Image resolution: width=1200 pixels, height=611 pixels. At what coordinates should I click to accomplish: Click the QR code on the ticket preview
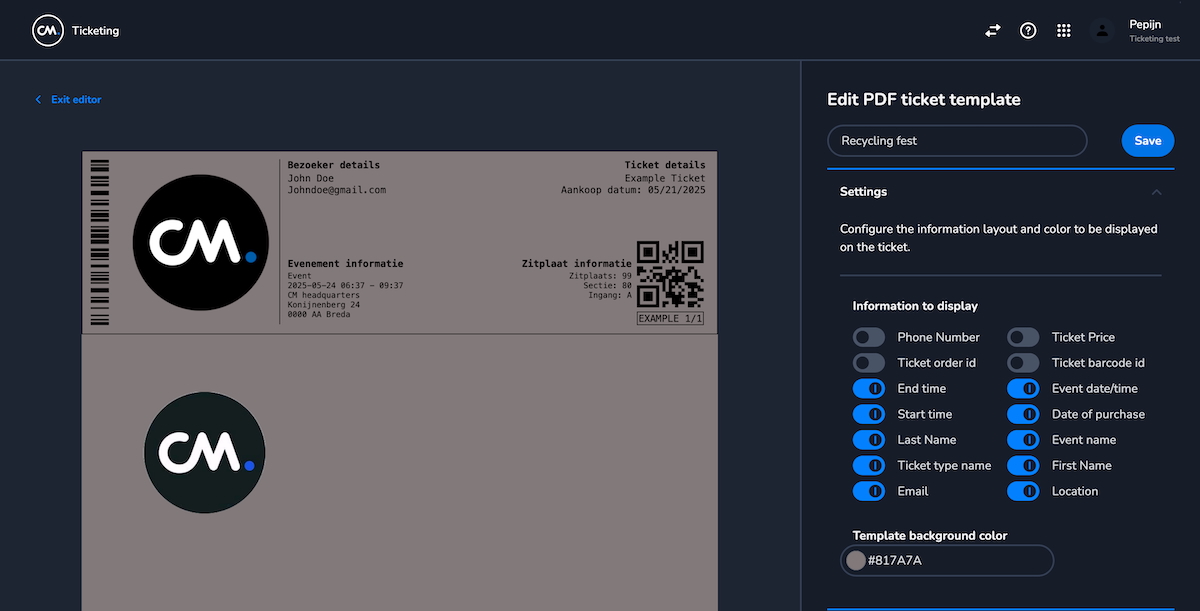671,273
